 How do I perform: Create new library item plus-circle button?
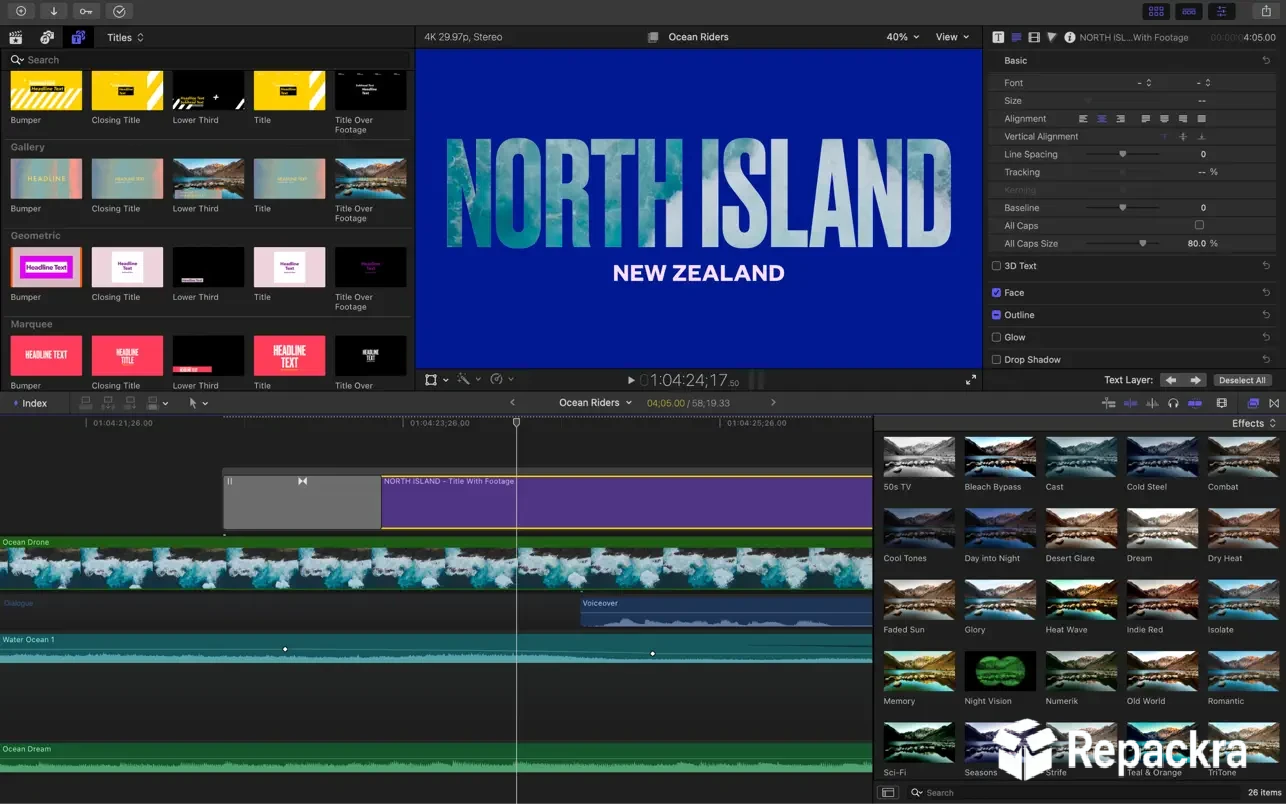[x=20, y=11]
